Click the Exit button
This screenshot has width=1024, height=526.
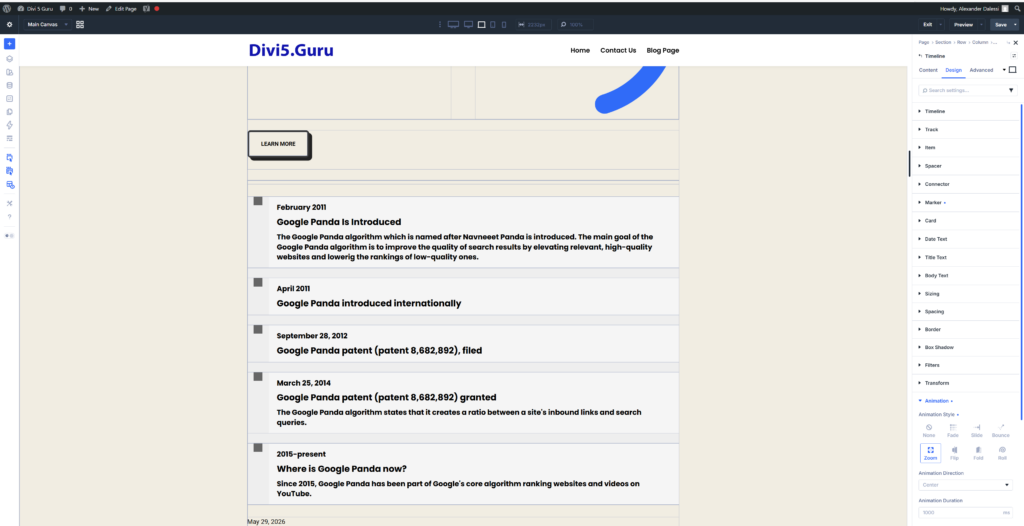927,24
